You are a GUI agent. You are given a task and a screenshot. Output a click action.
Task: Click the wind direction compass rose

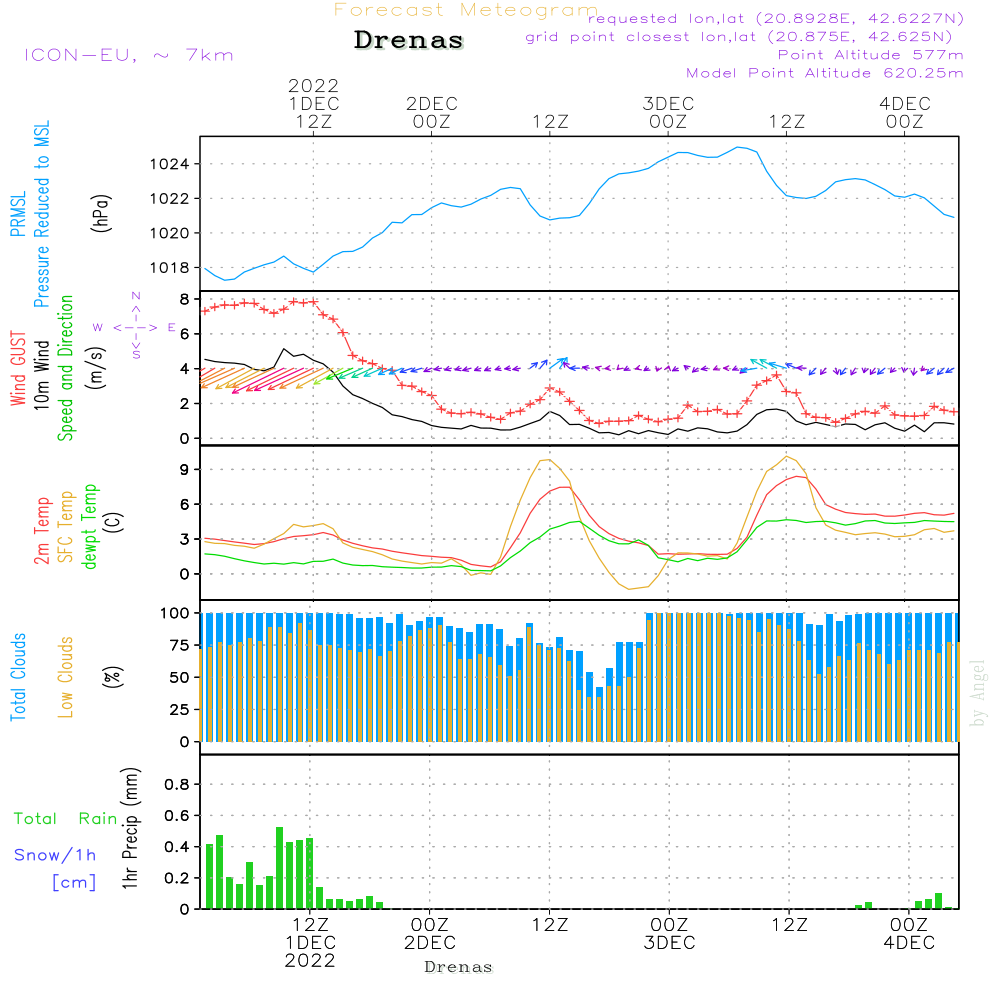click(136, 327)
